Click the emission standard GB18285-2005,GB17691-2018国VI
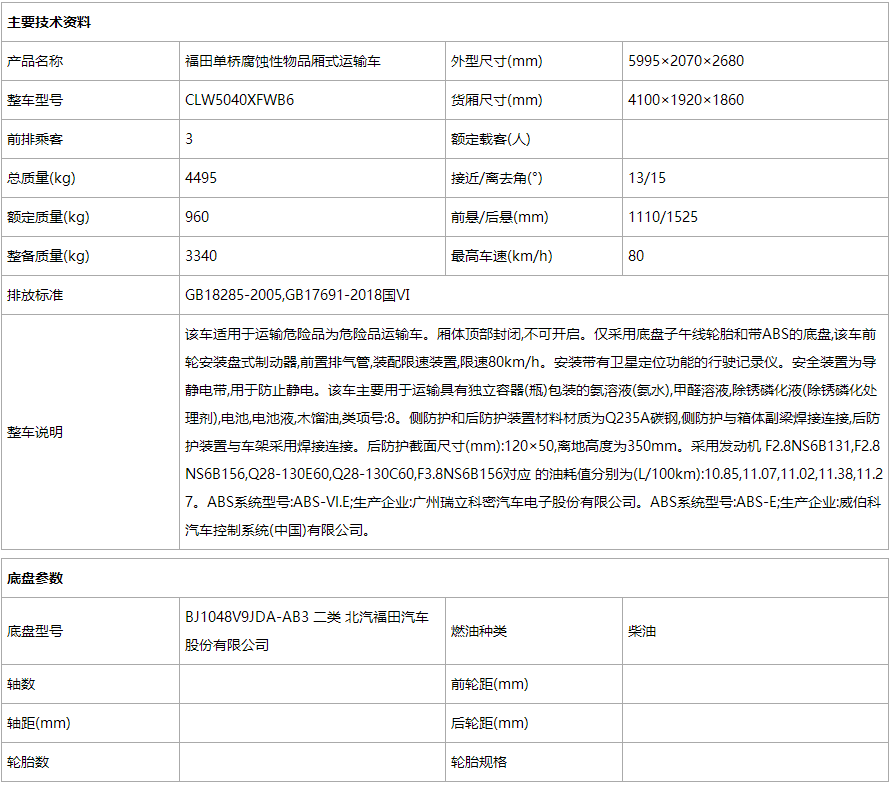Image resolution: width=890 pixels, height=787 pixels. pos(297,295)
